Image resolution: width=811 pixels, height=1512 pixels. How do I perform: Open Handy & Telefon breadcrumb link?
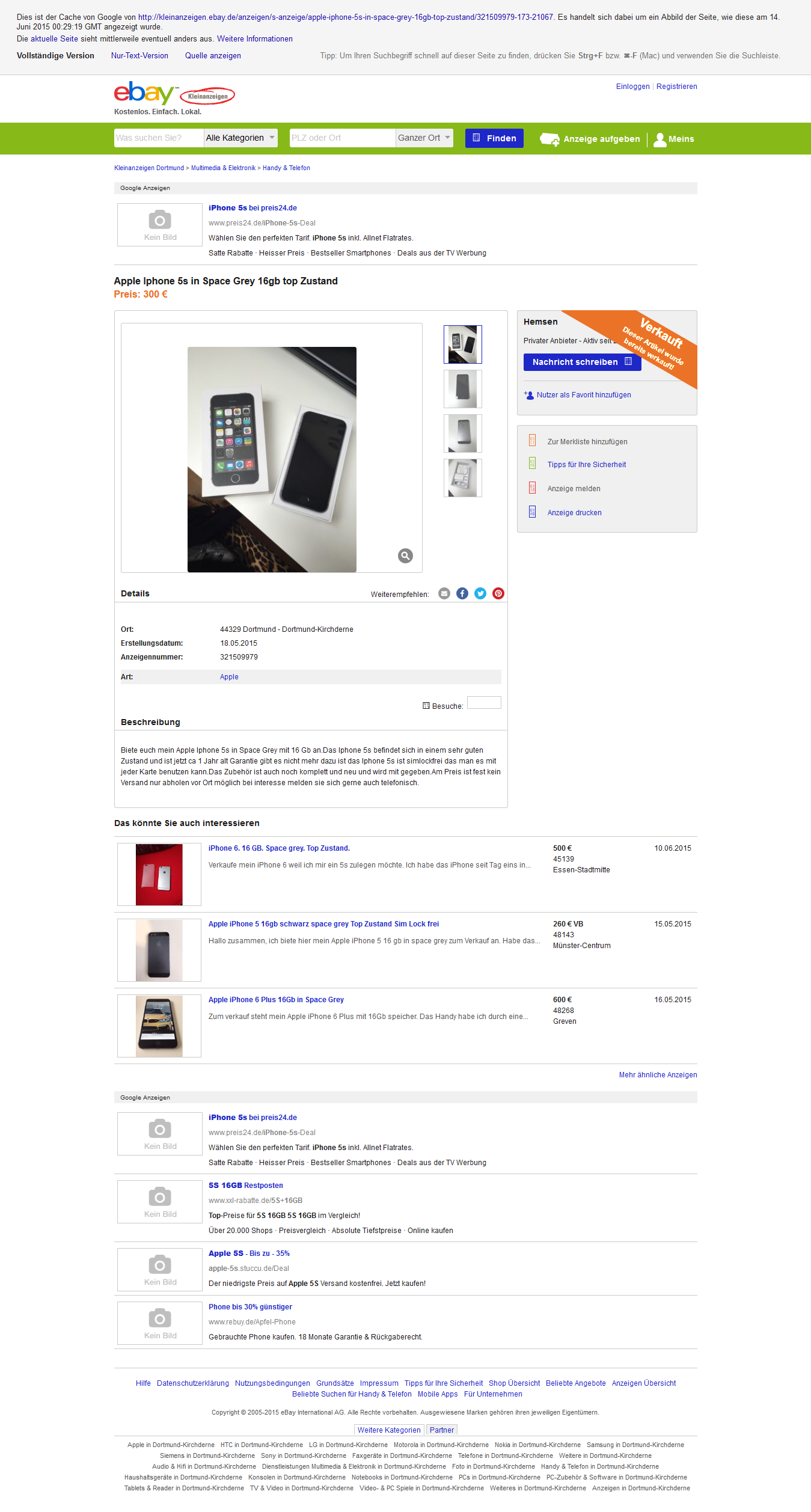tap(286, 168)
